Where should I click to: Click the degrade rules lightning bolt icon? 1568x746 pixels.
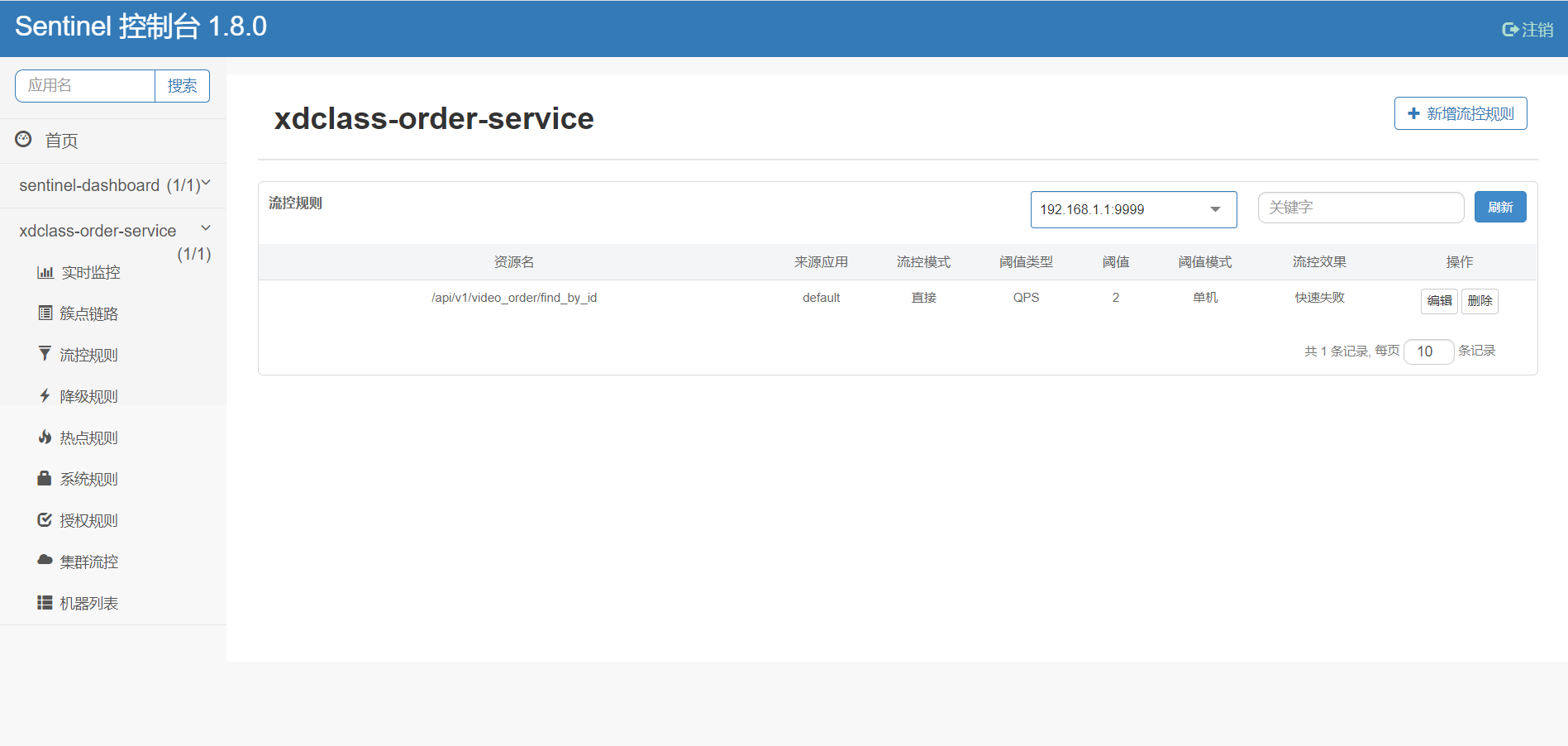45,395
